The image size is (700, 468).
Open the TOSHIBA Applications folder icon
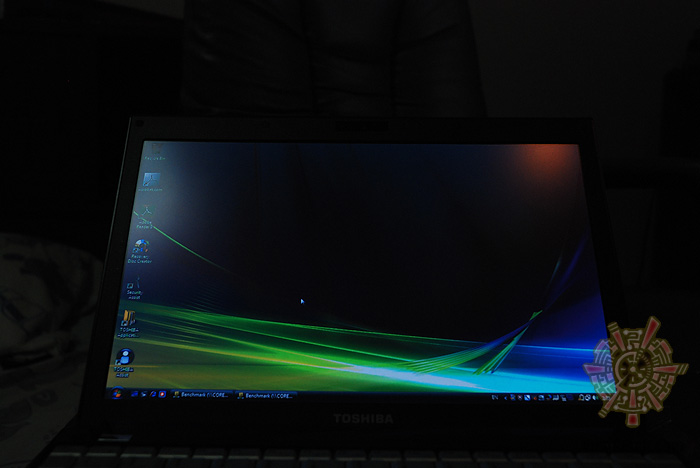coord(129,324)
